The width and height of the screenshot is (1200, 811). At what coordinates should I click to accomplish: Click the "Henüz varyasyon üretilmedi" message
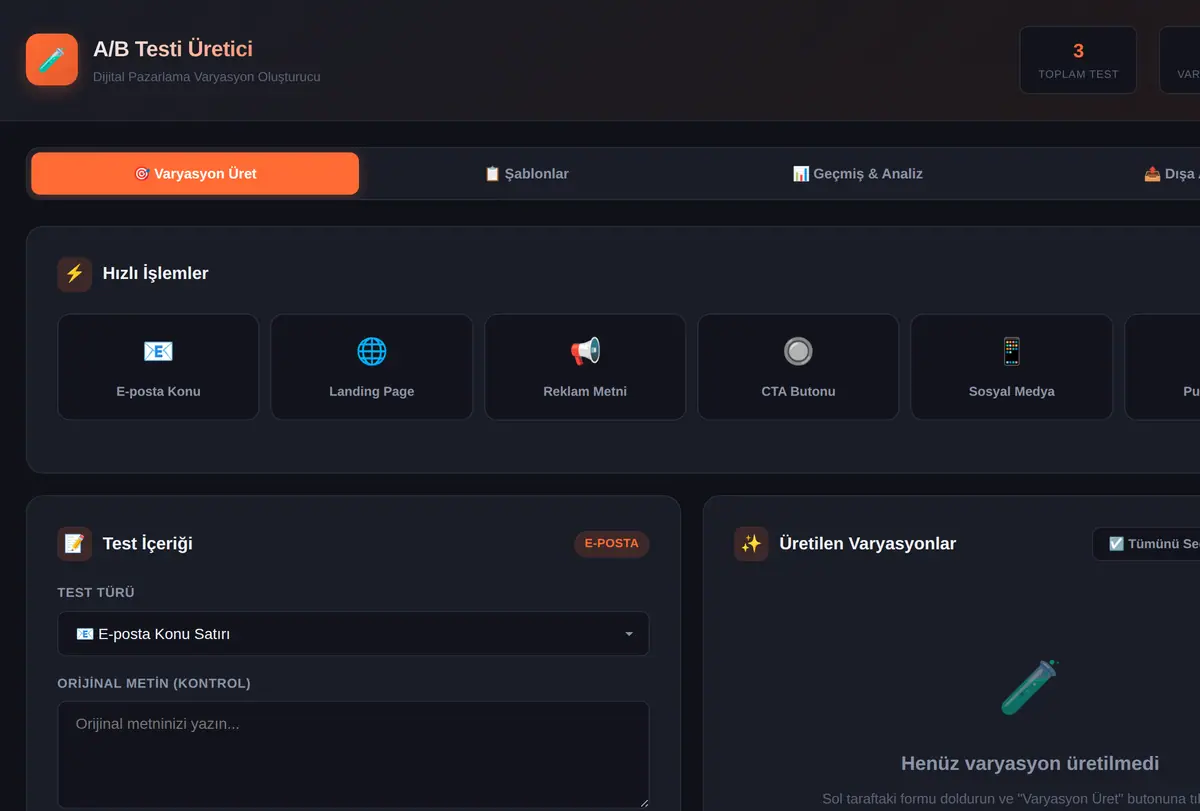coord(1030,764)
